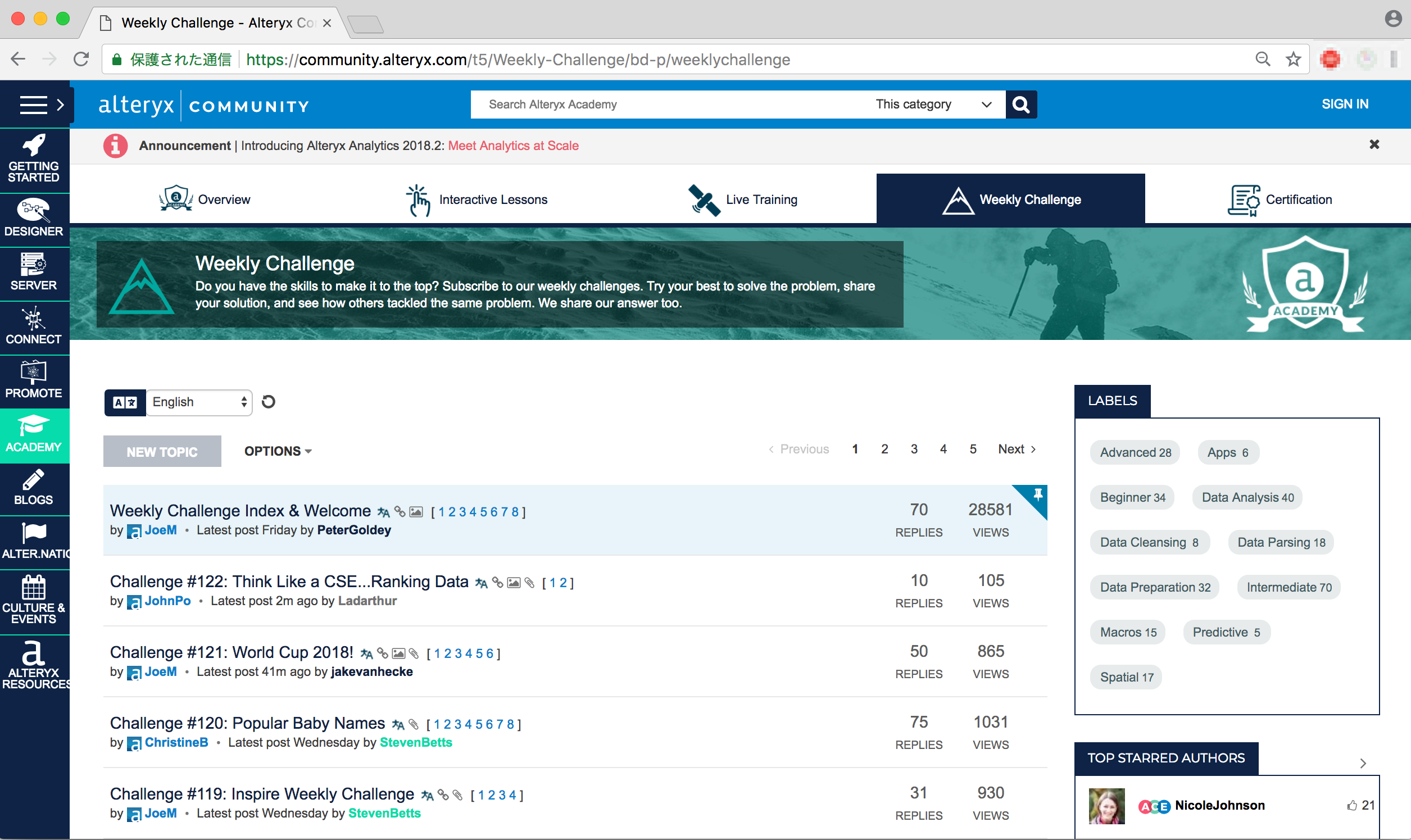Filter by the Predictive label
This screenshot has width=1411, height=840.
click(x=1227, y=632)
